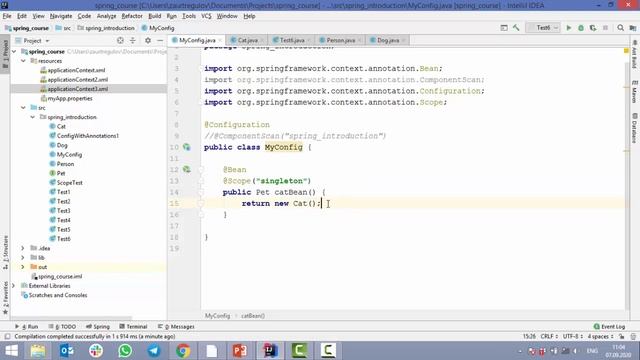Image resolution: width=640 pixels, height=360 pixels.
Task: Open the Terminal tool window
Action: pyautogui.click(x=133, y=327)
